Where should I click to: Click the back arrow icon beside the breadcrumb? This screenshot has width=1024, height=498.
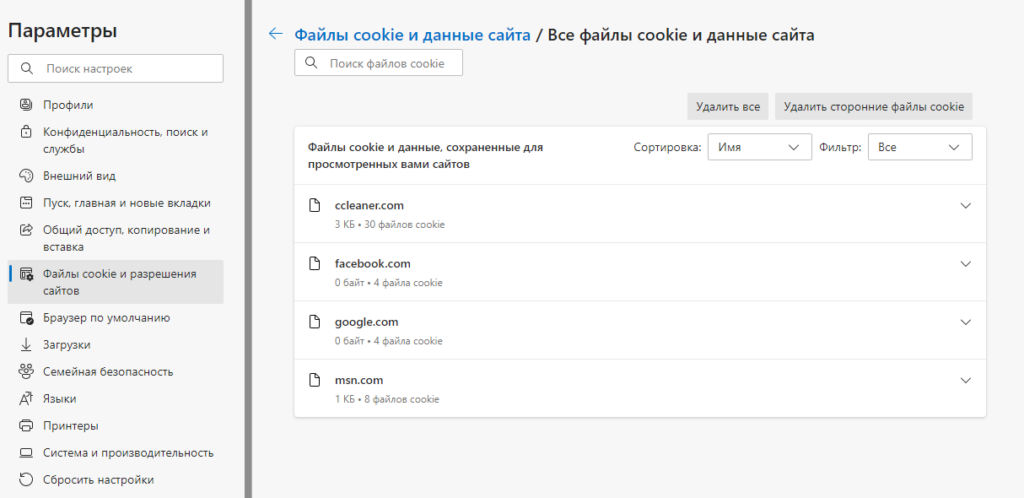[x=275, y=34]
